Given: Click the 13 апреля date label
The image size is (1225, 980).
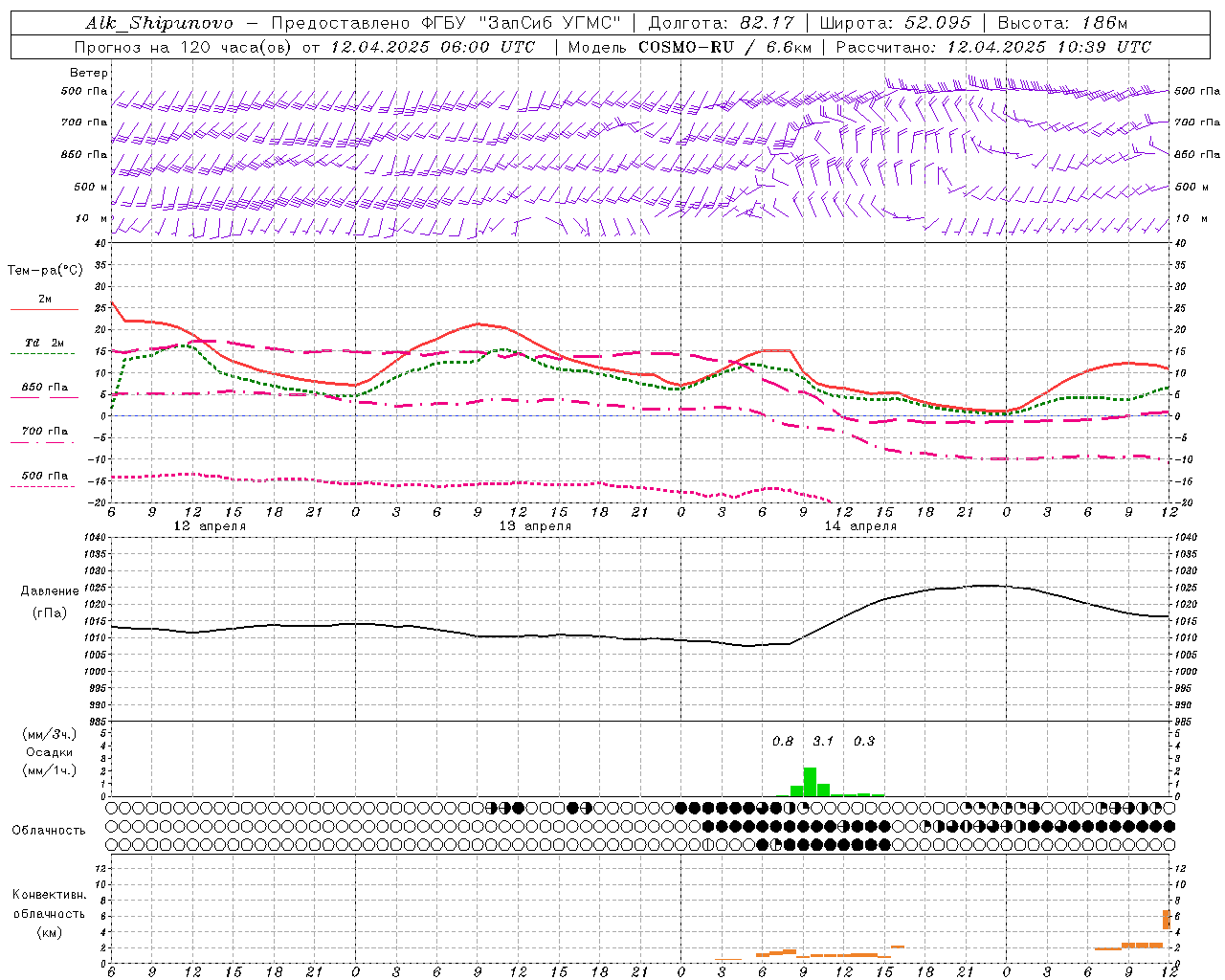Looking at the screenshot, I should [x=535, y=526].
